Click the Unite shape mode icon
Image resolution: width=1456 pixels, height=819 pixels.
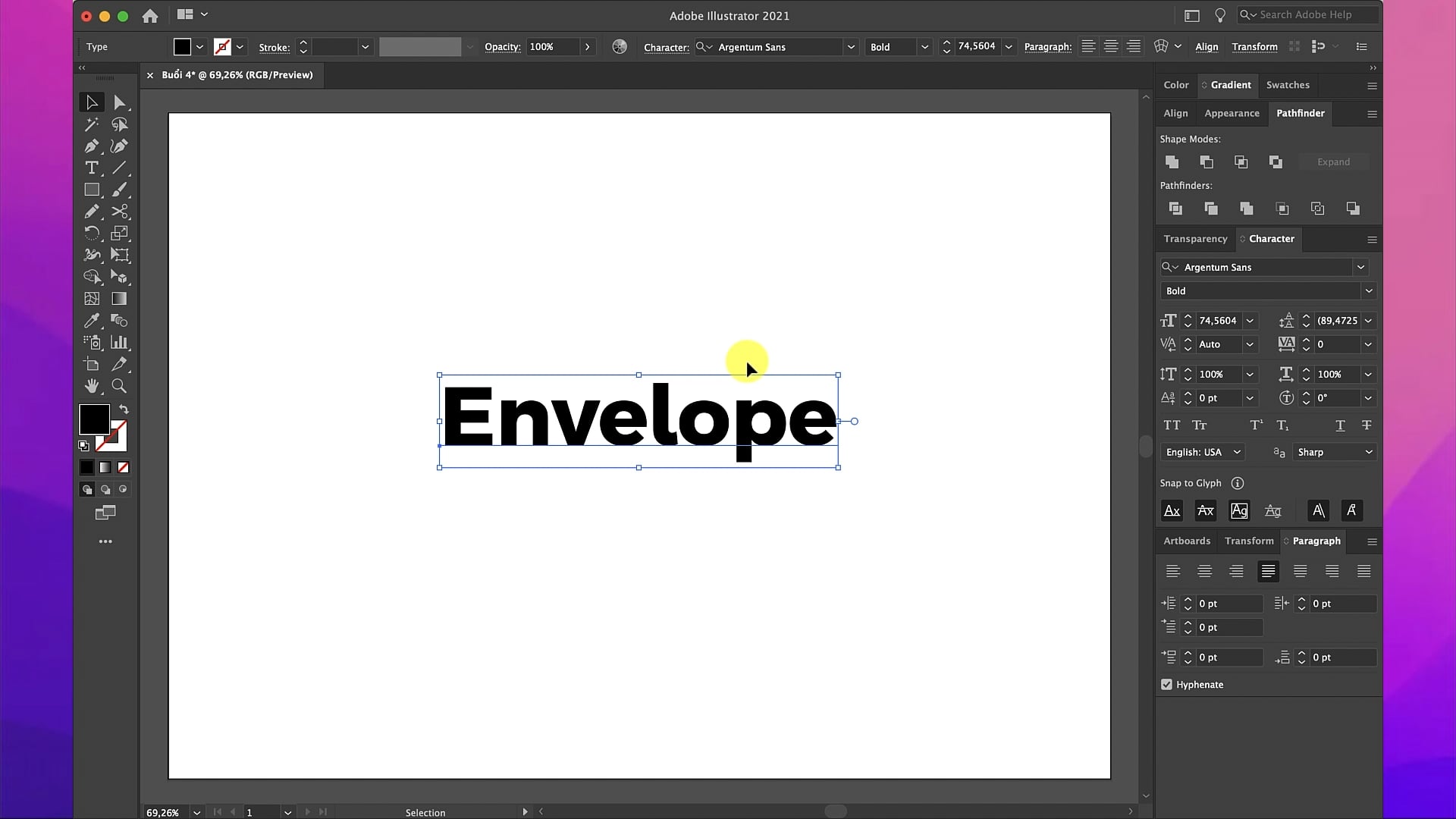tap(1172, 162)
